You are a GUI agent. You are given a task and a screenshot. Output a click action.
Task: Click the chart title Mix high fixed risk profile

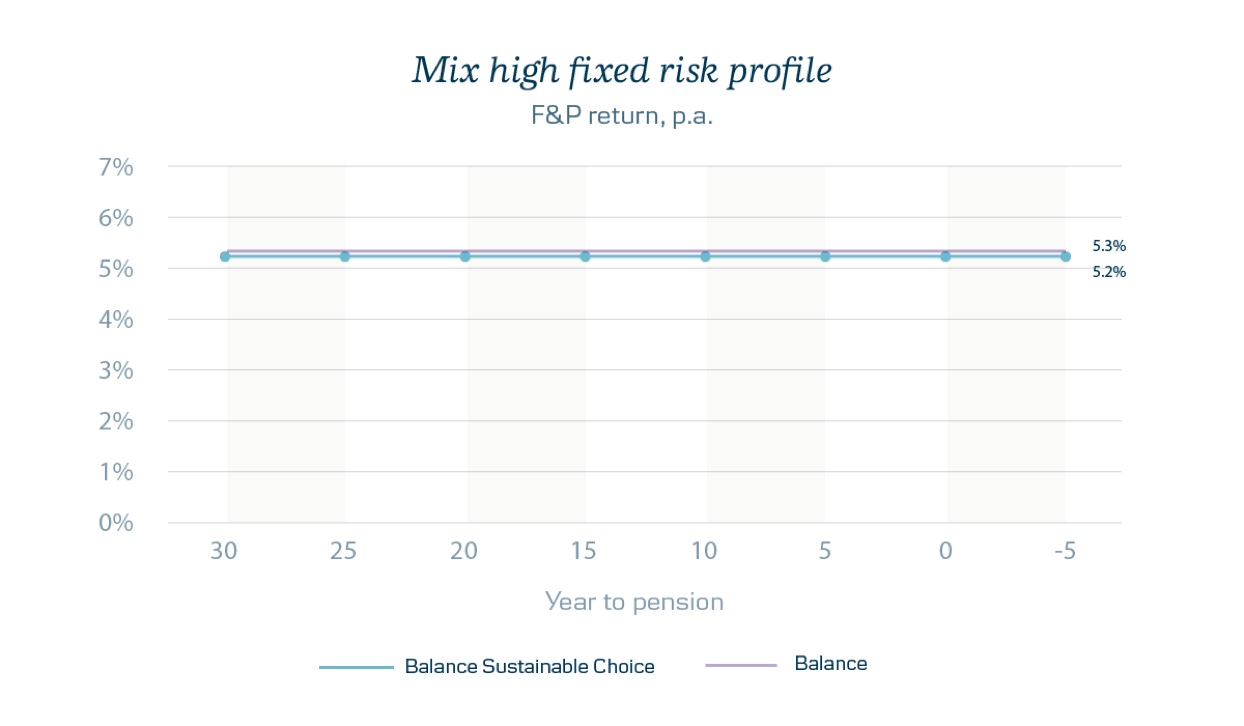[x=622, y=71]
